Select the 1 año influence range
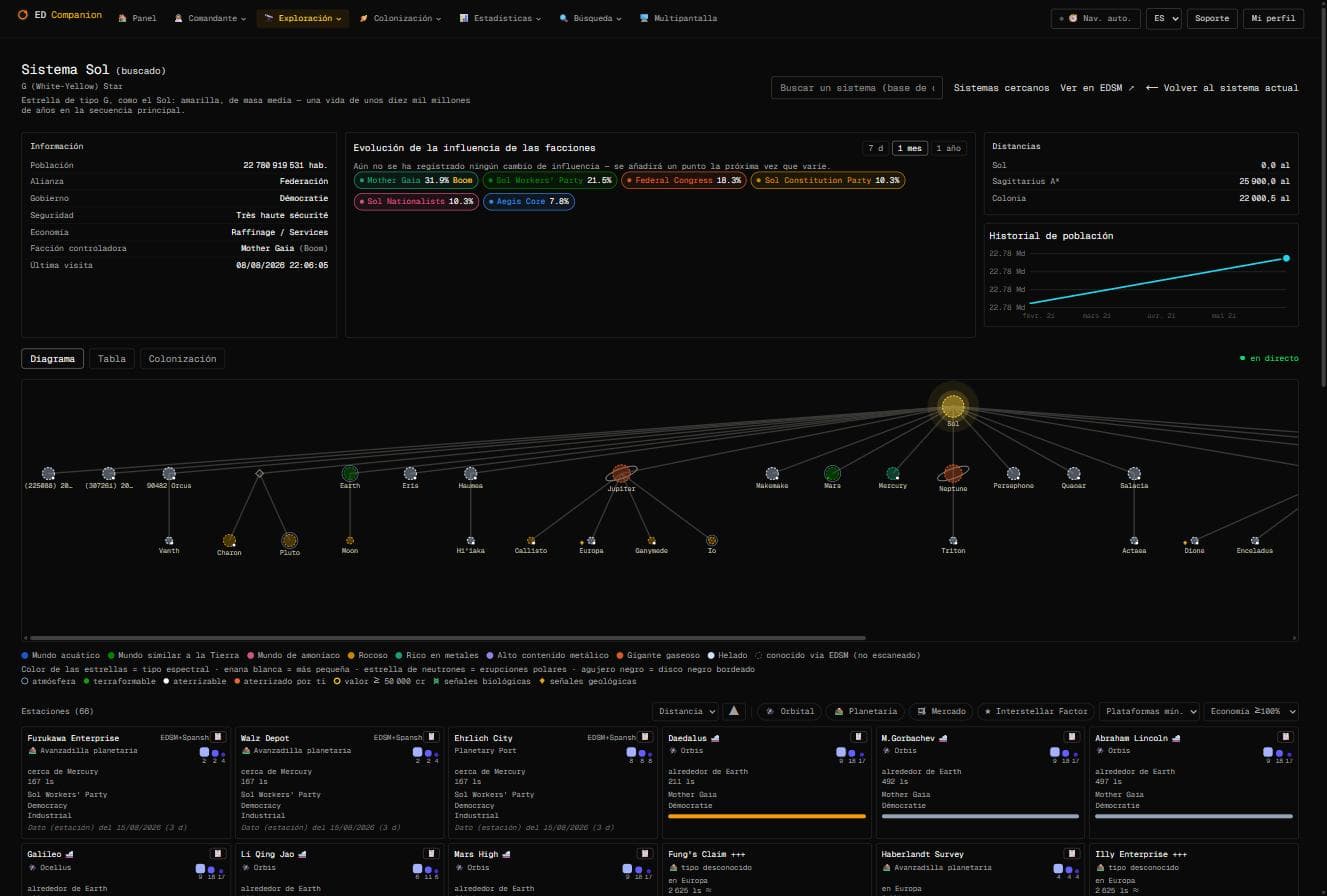 coord(949,148)
